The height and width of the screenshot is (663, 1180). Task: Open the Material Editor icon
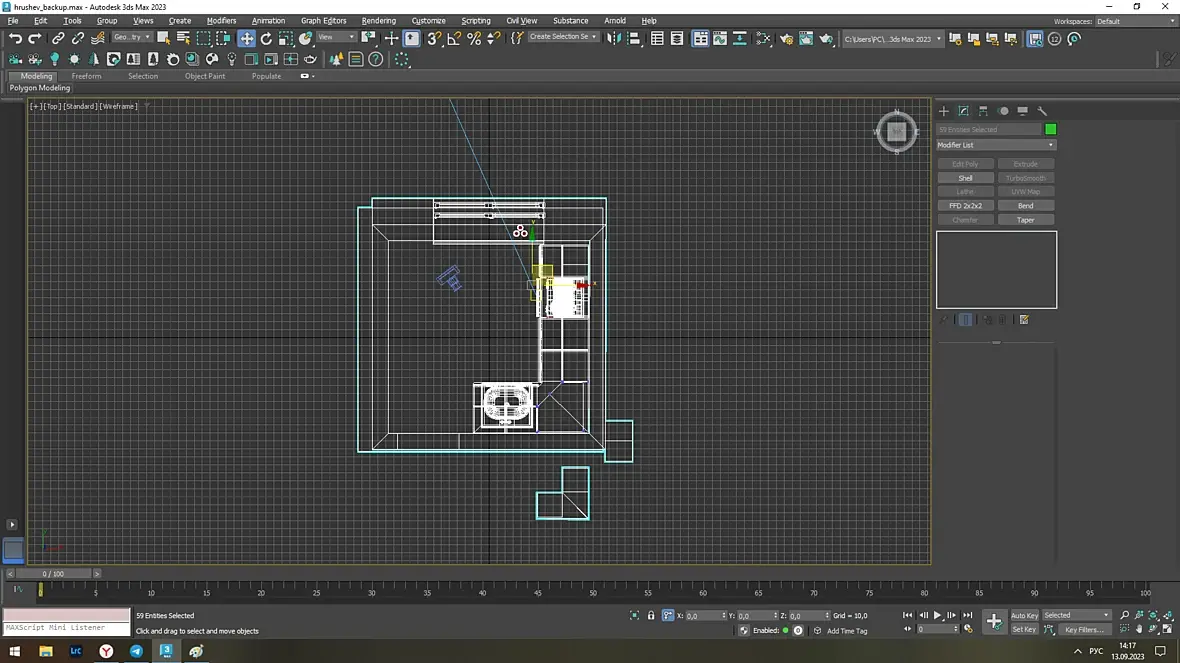pyautogui.click(x=763, y=38)
